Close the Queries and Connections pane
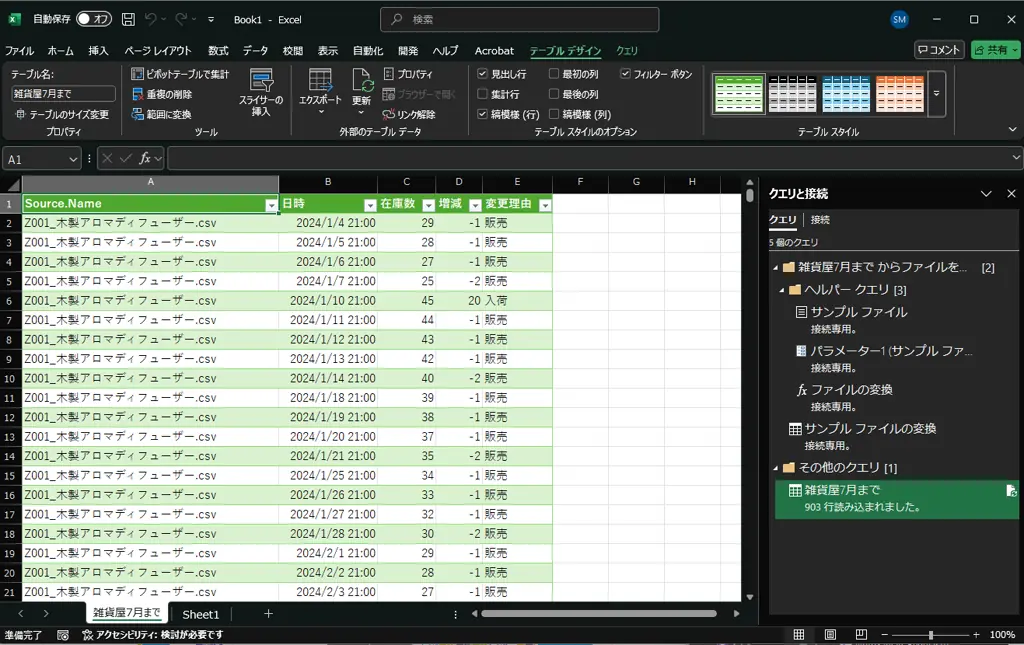1024x645 pixels. [x=1012, y=193]
